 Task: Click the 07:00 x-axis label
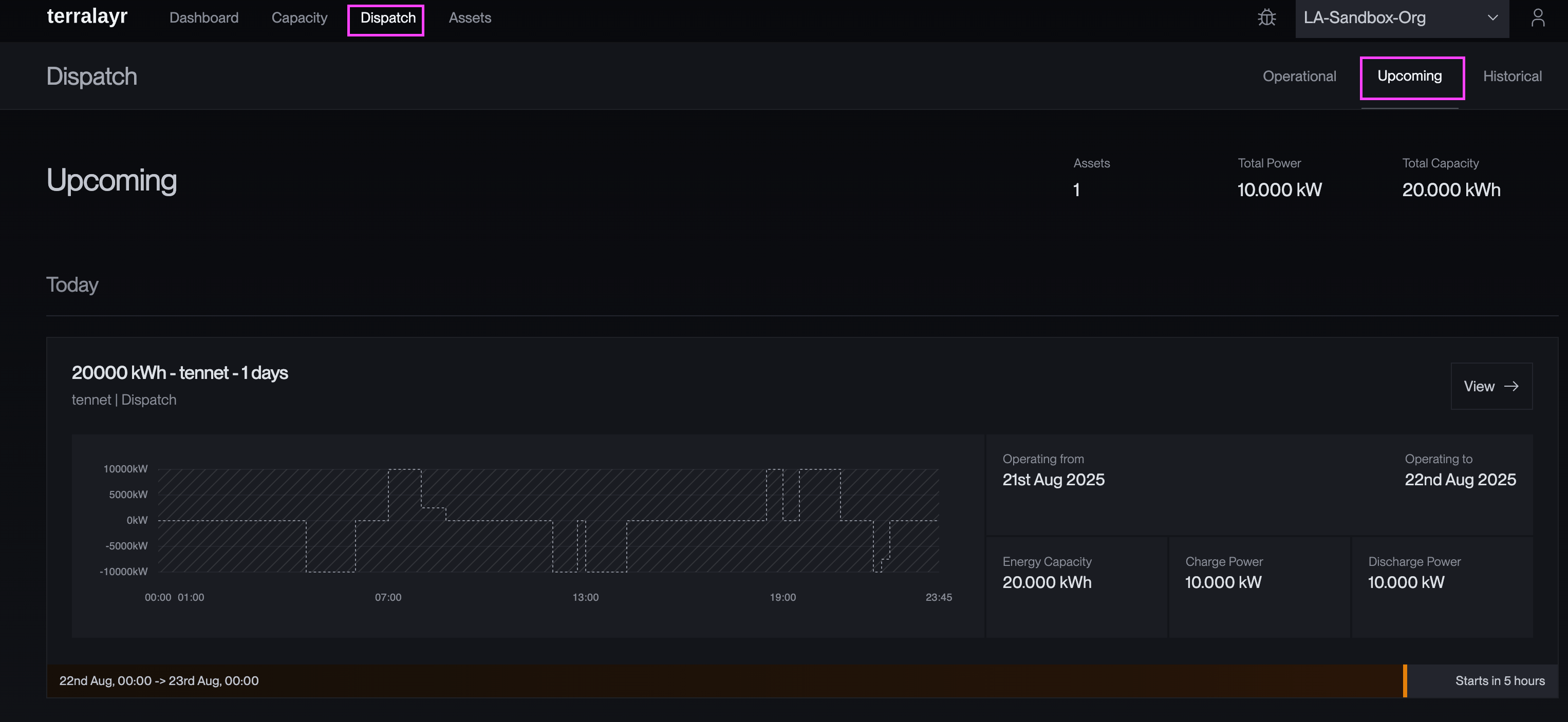388,597
